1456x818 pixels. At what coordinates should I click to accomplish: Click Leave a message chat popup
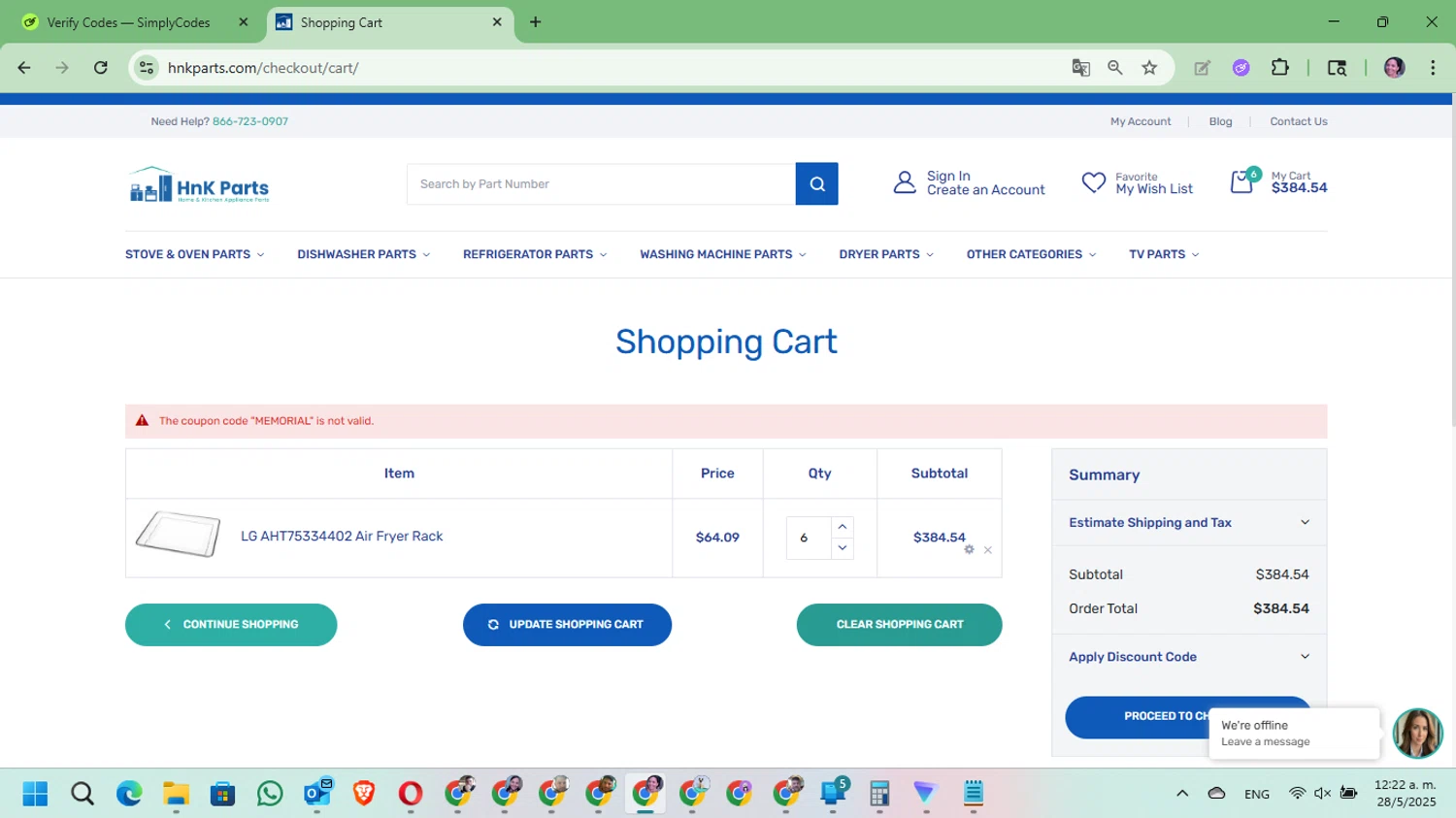pyautogui.click(x=1294, y=733)
